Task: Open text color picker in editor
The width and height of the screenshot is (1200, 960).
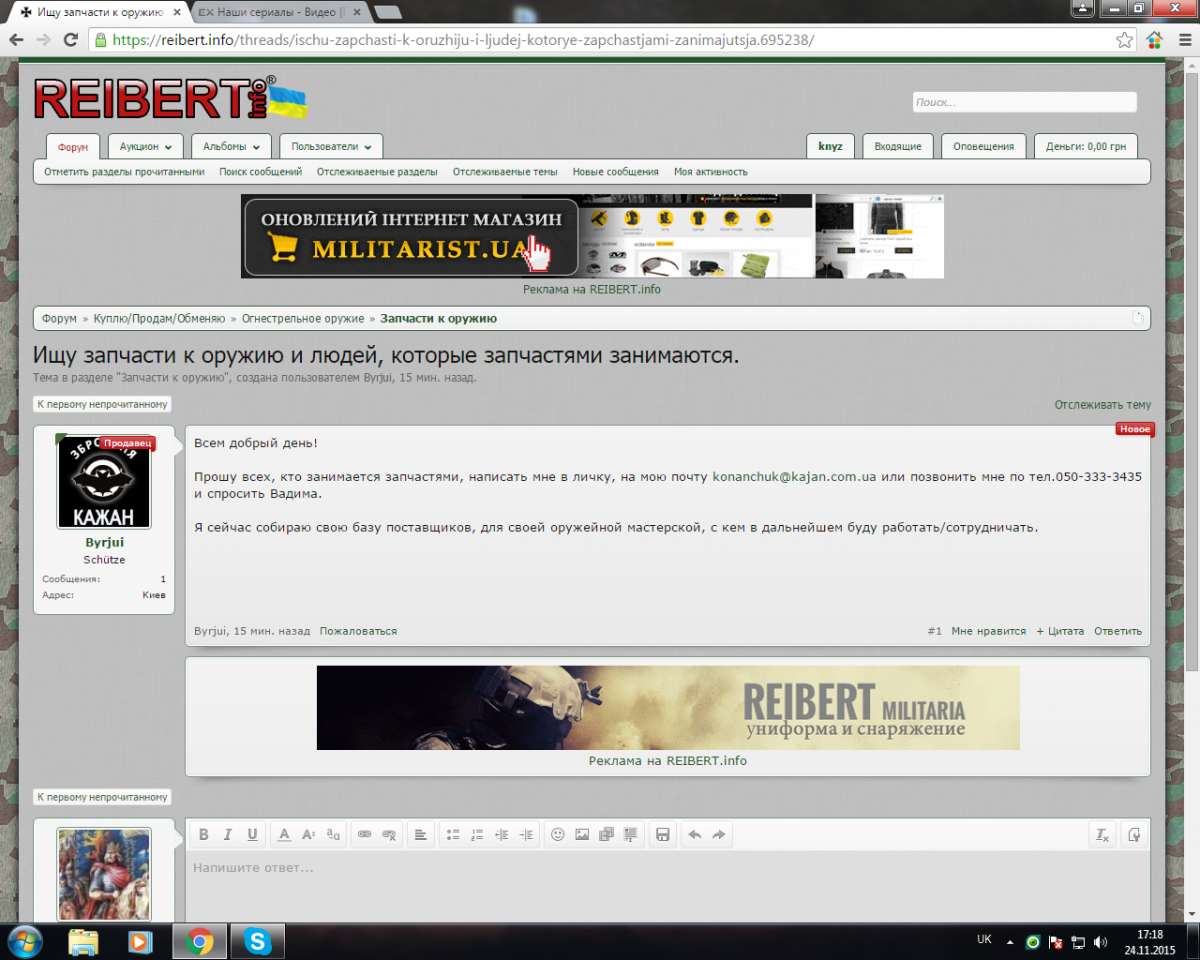Action: pos(284,834)
